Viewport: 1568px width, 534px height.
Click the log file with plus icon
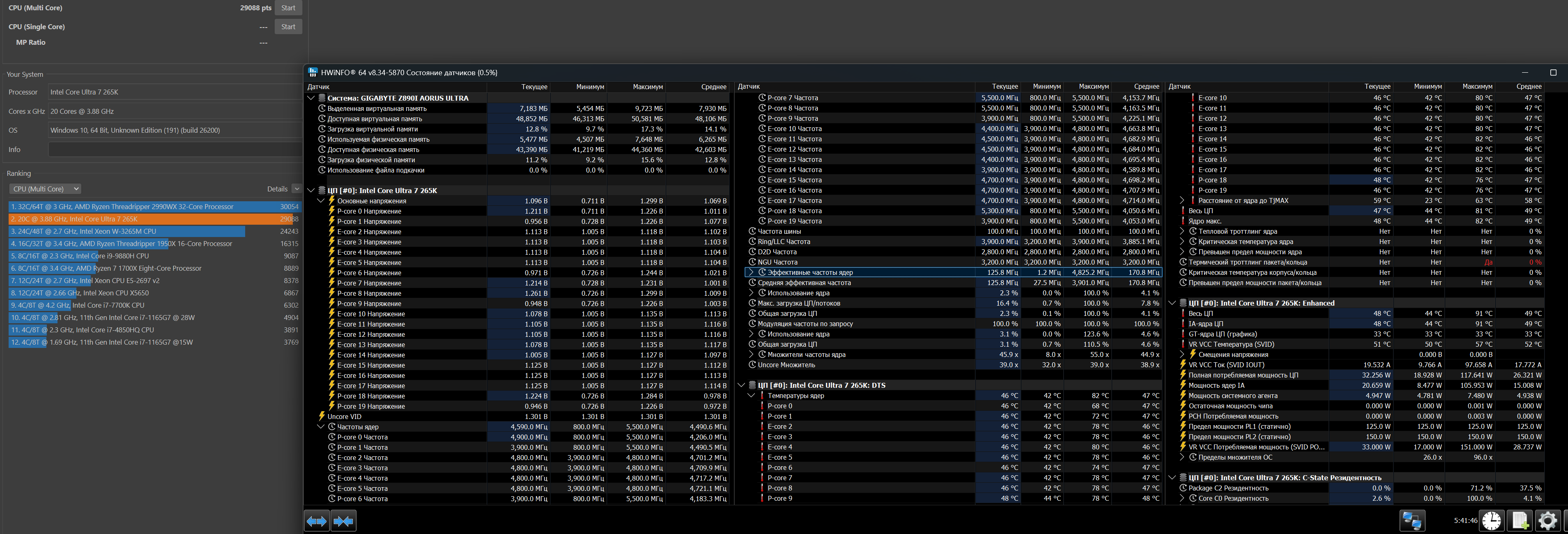1520,521
